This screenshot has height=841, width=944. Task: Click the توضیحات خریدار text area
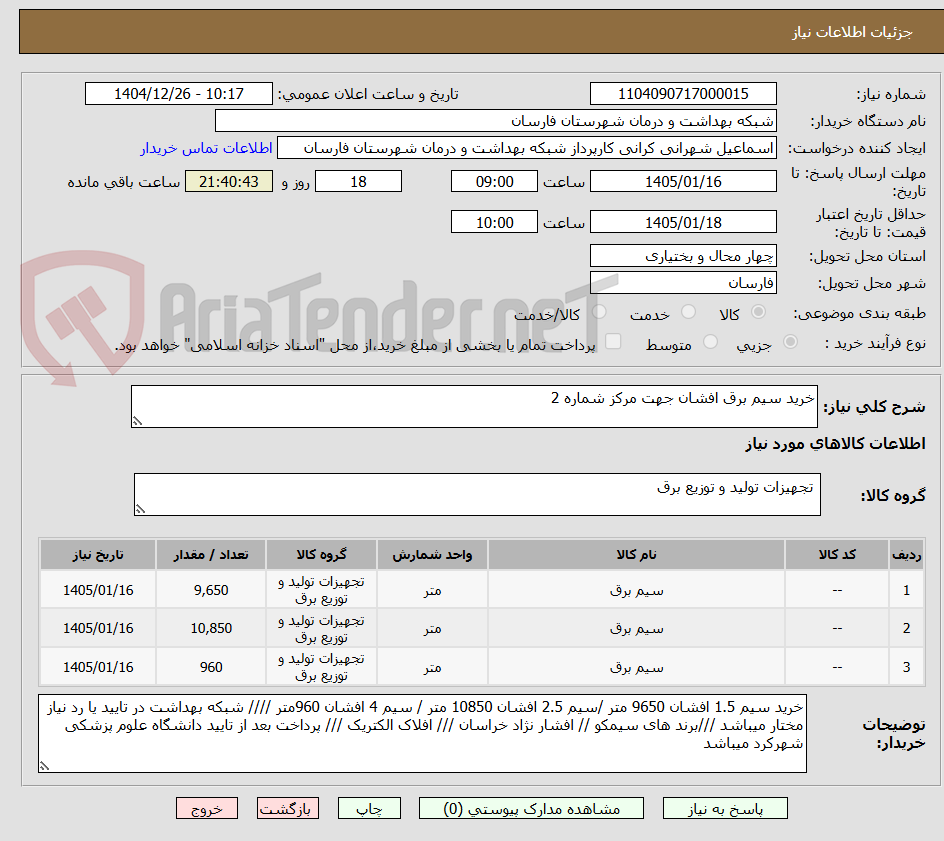tap(422, 733)
